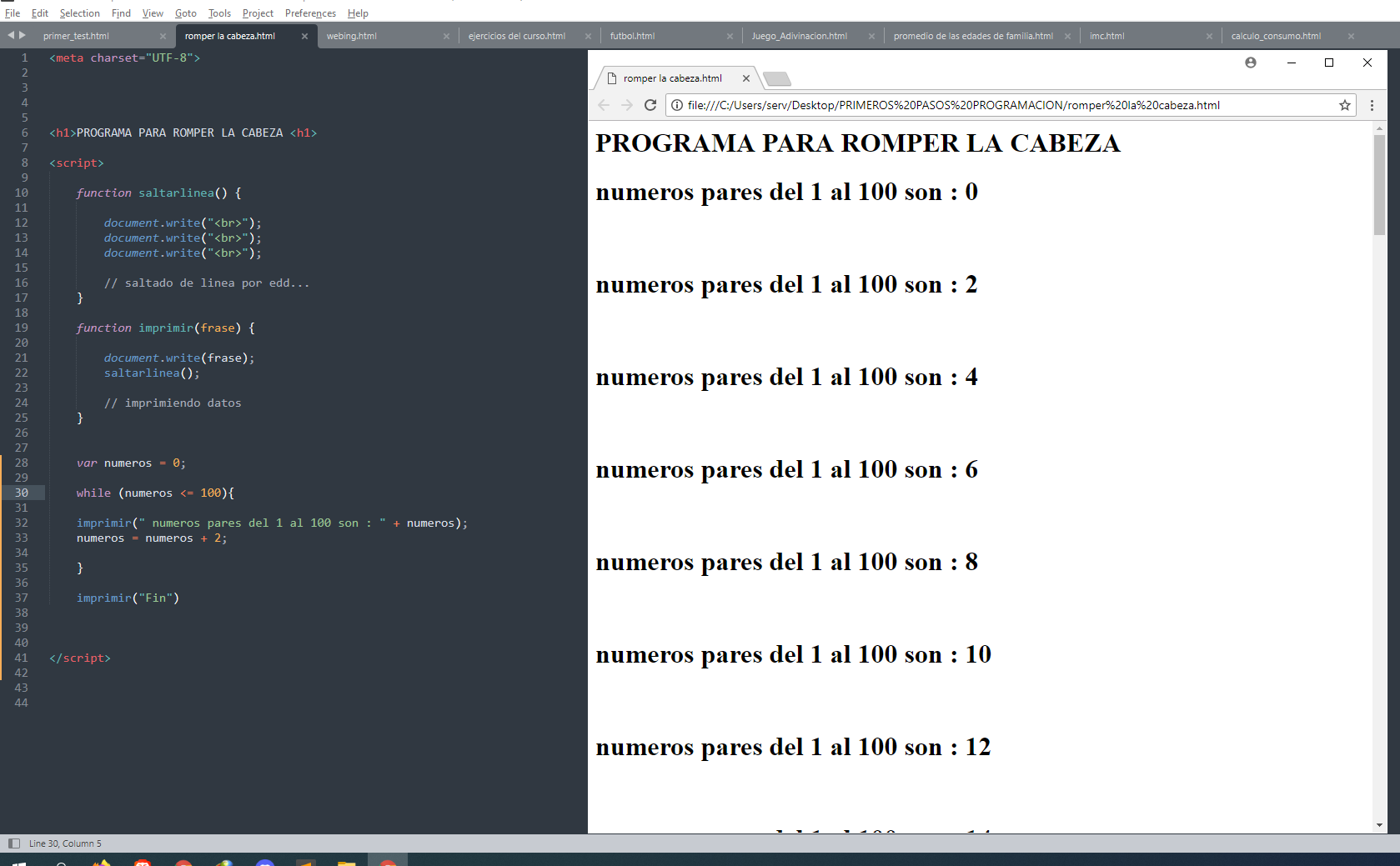1400x866 pixels.
Task: Click the browser Back arrow
Action: [x=604, y=105]
